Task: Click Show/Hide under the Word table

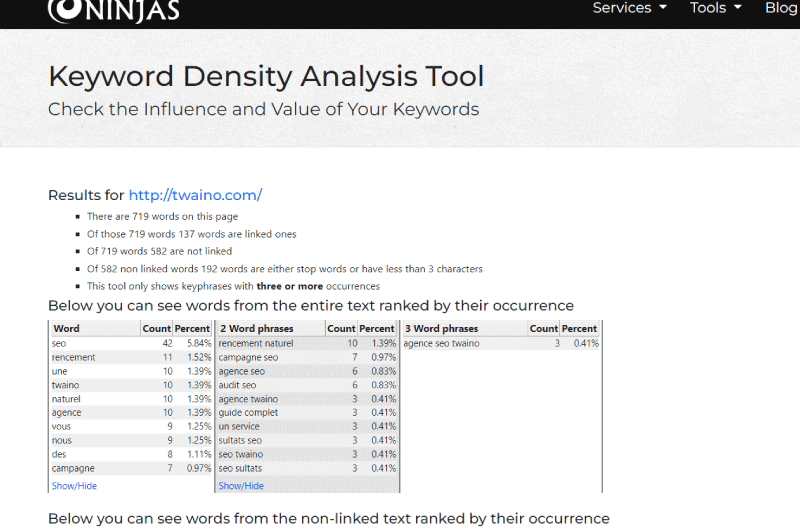Action: [74, 486]
